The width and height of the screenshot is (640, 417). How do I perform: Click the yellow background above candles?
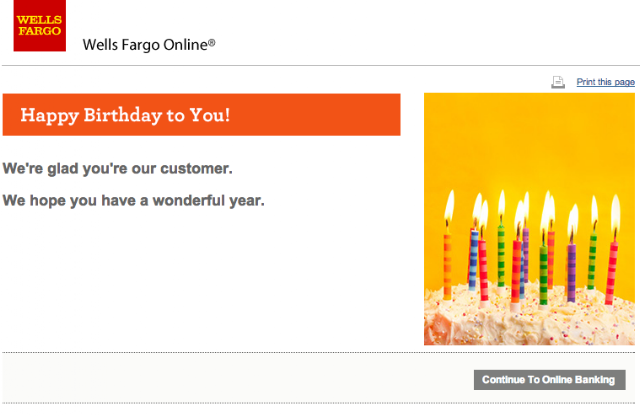[x=529, y=139]
